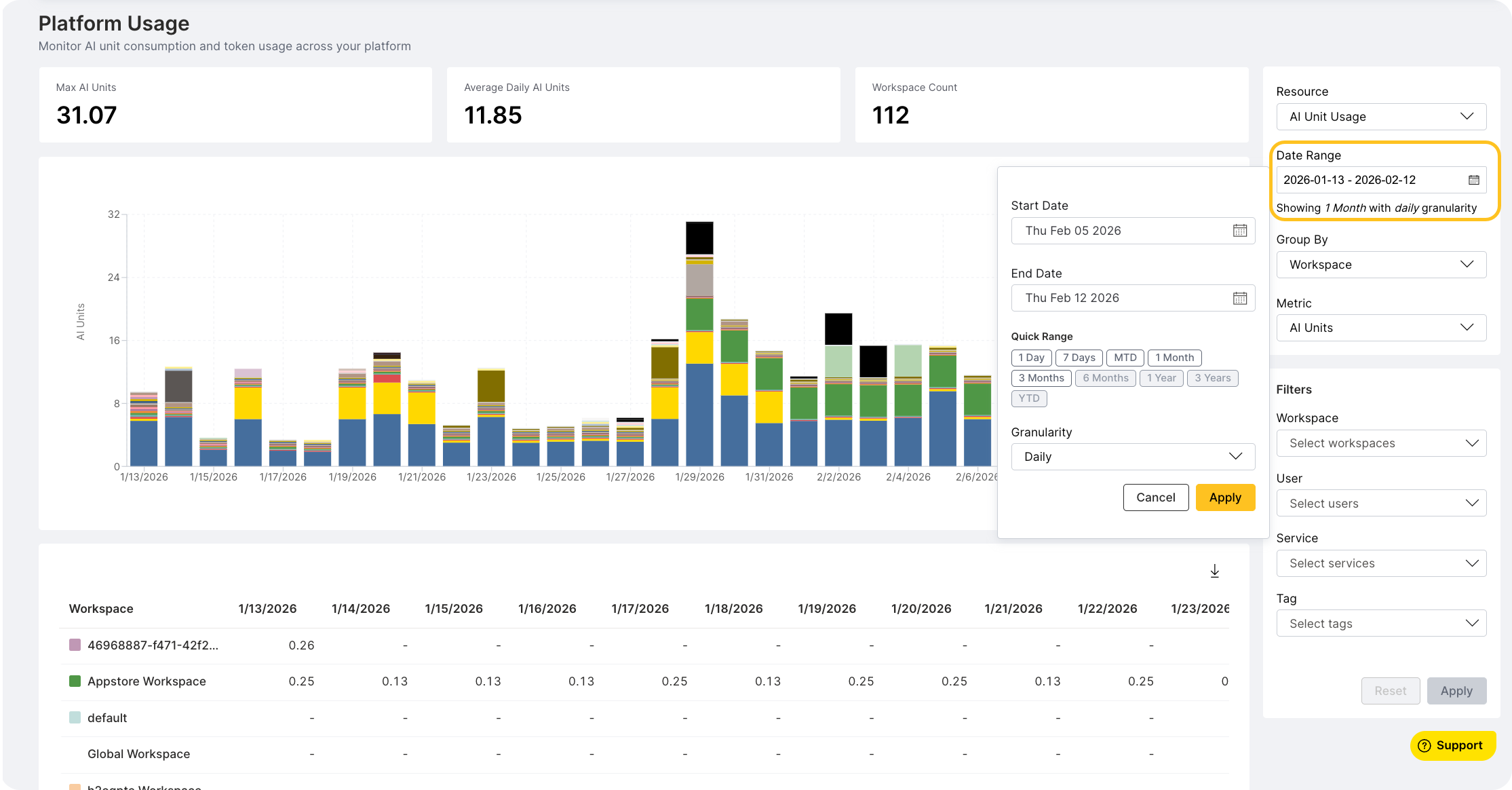Click the Apply button in date picker

(1225, 497)
